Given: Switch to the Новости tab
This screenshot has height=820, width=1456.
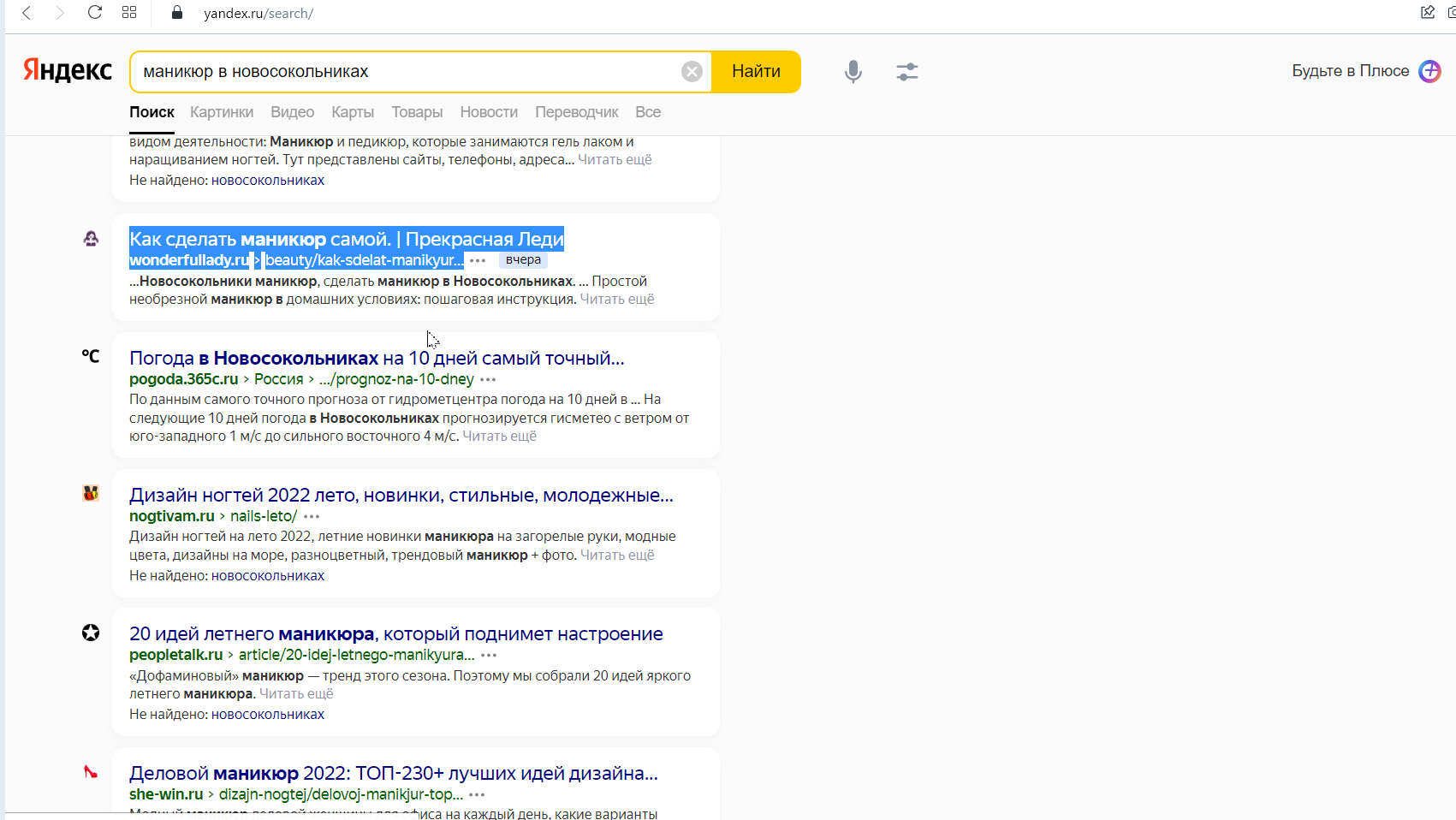Looking at the screenshot, I should click(489, 112).
